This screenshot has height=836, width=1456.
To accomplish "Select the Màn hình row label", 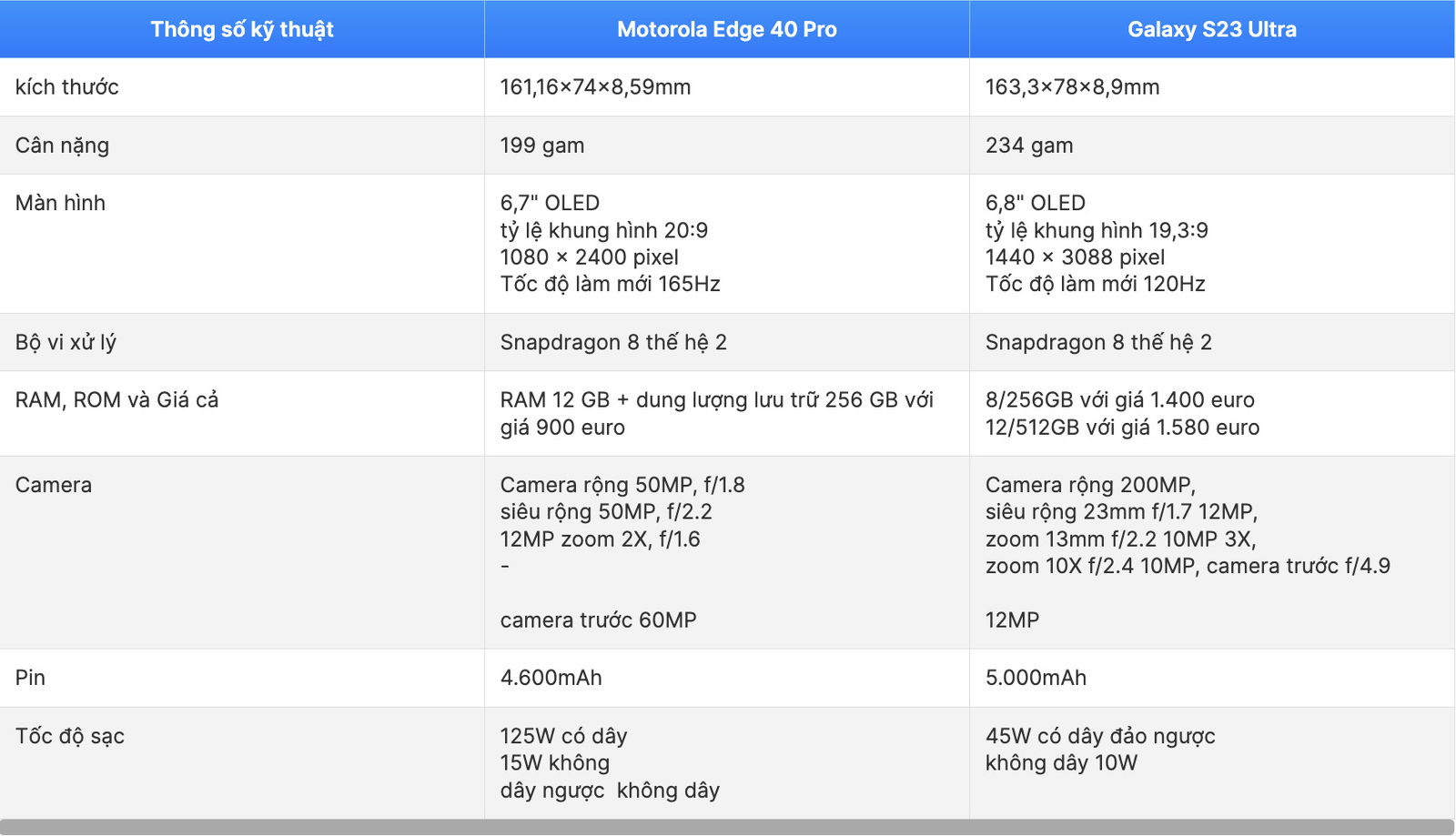I will (x=60, y=203).
